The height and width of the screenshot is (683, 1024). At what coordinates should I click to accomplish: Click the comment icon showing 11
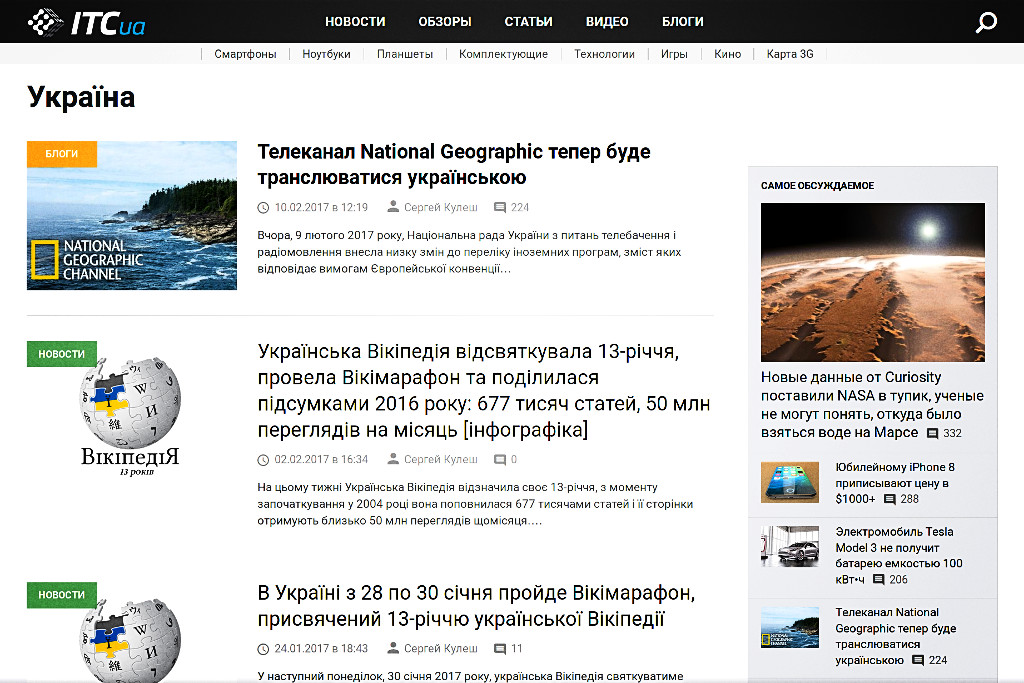click(500, 649)
